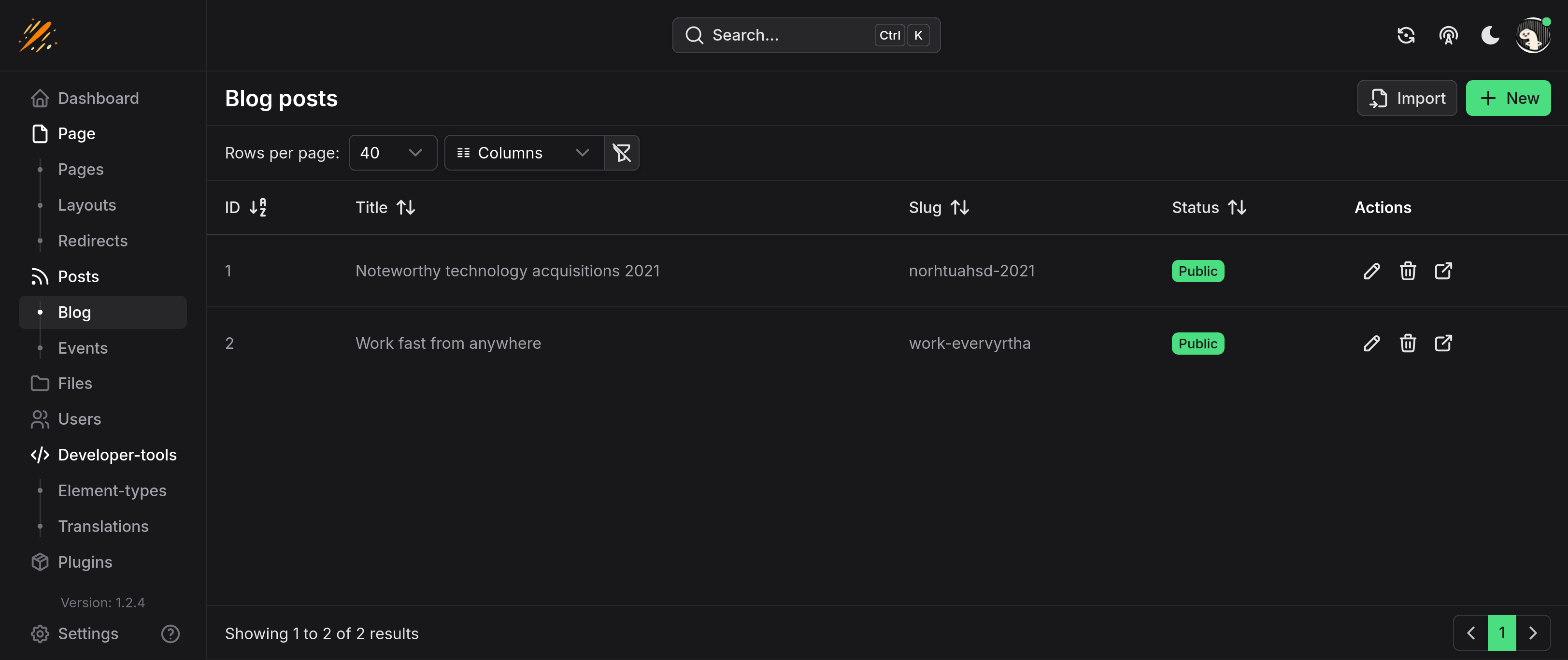Screen dimensions: 1568x660
Task: Edit the Noteworthy technology acquisitions post
Action: (x=1371, y=271)
